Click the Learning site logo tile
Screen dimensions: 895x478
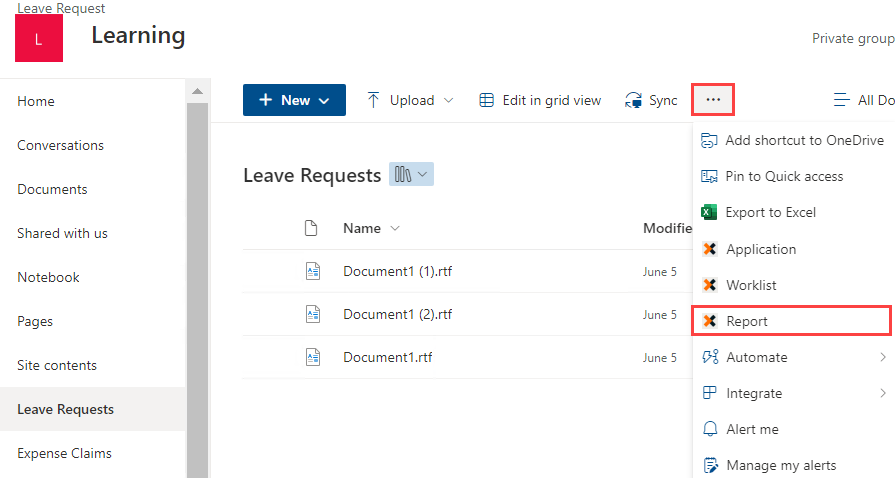coord(39,38)
